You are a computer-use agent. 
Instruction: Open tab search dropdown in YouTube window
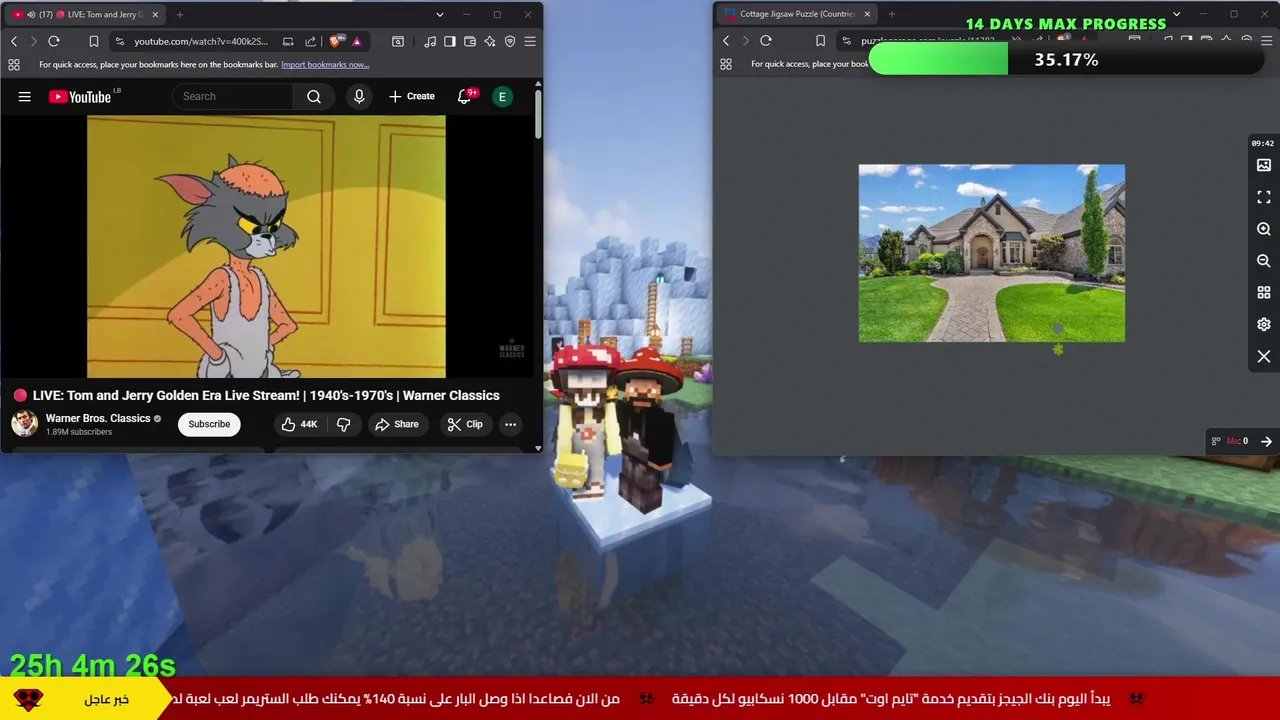tap(439, 14)
